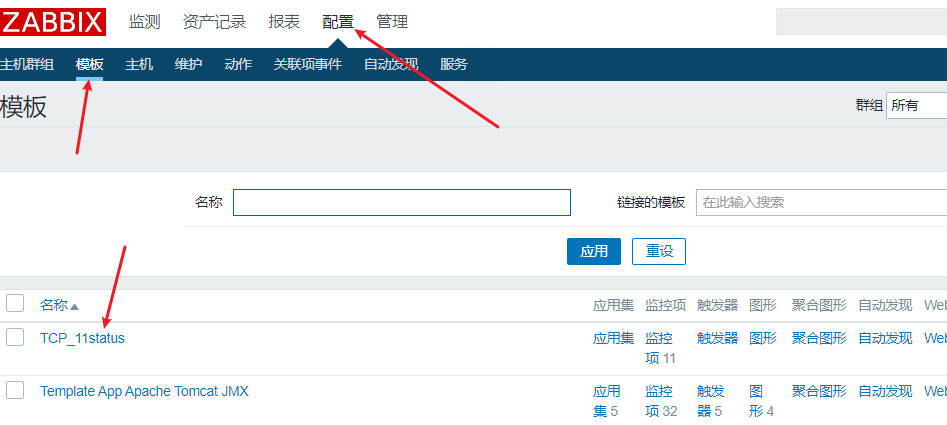This screenshot has width=947, height=425.
Task: Check the TCP_11status row checkbox
Action: (x=15, y=337)
